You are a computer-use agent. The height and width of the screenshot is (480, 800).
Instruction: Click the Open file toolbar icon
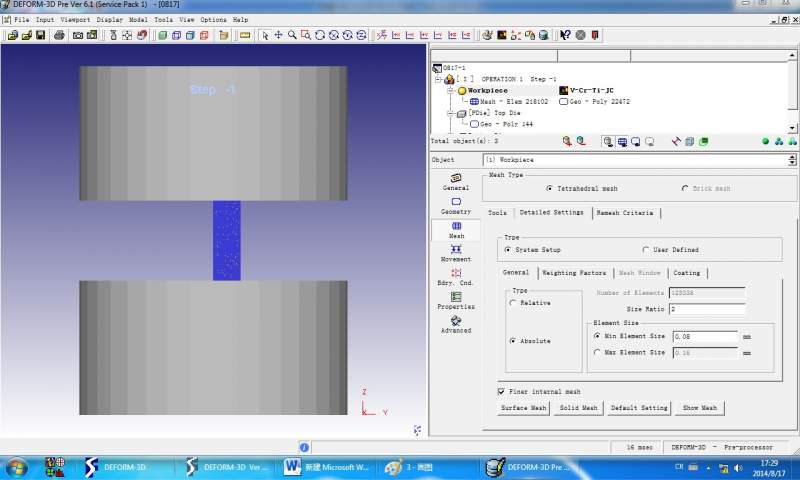point(13,35)
